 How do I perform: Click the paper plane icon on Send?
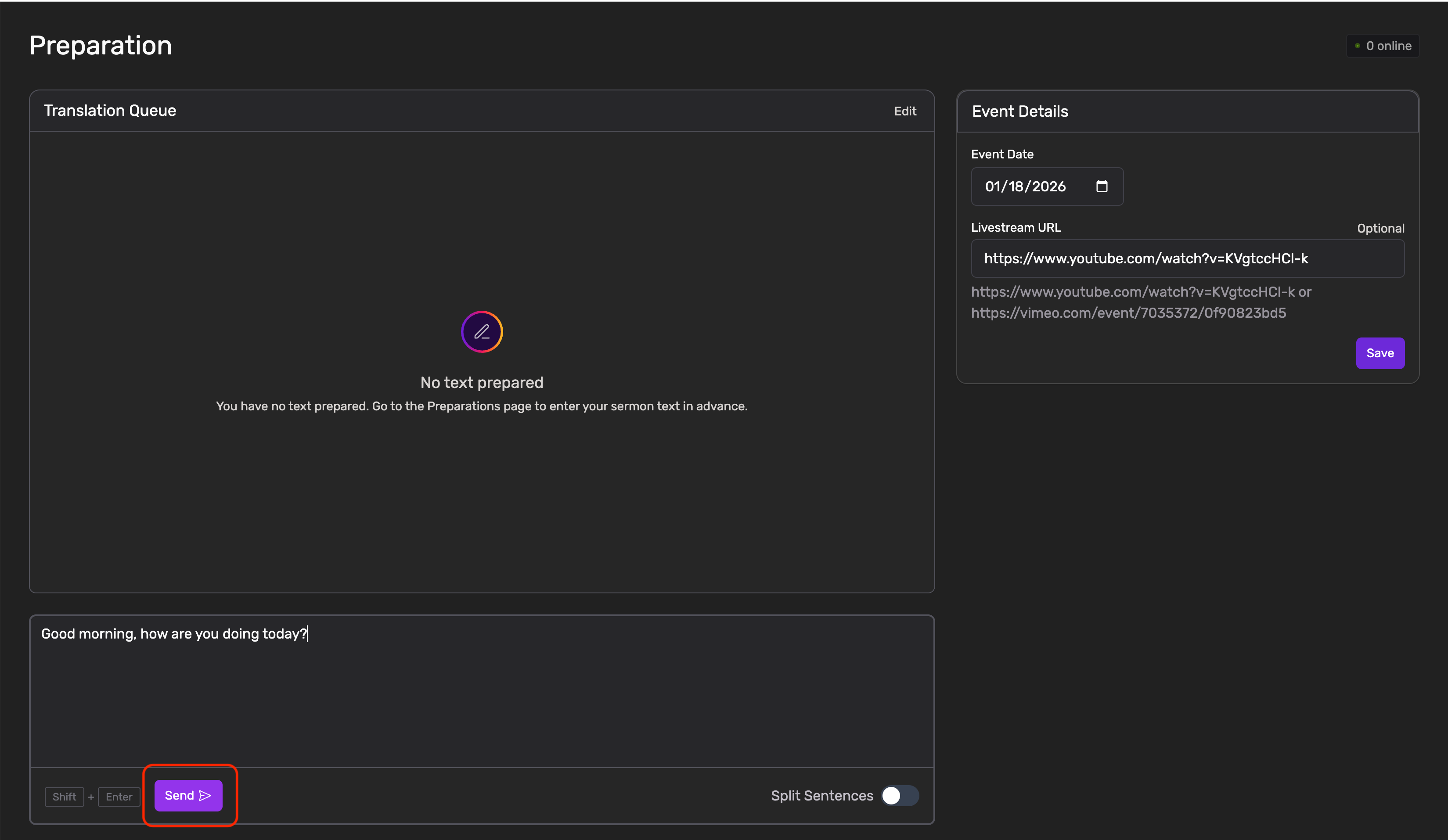tap(205, 796)
